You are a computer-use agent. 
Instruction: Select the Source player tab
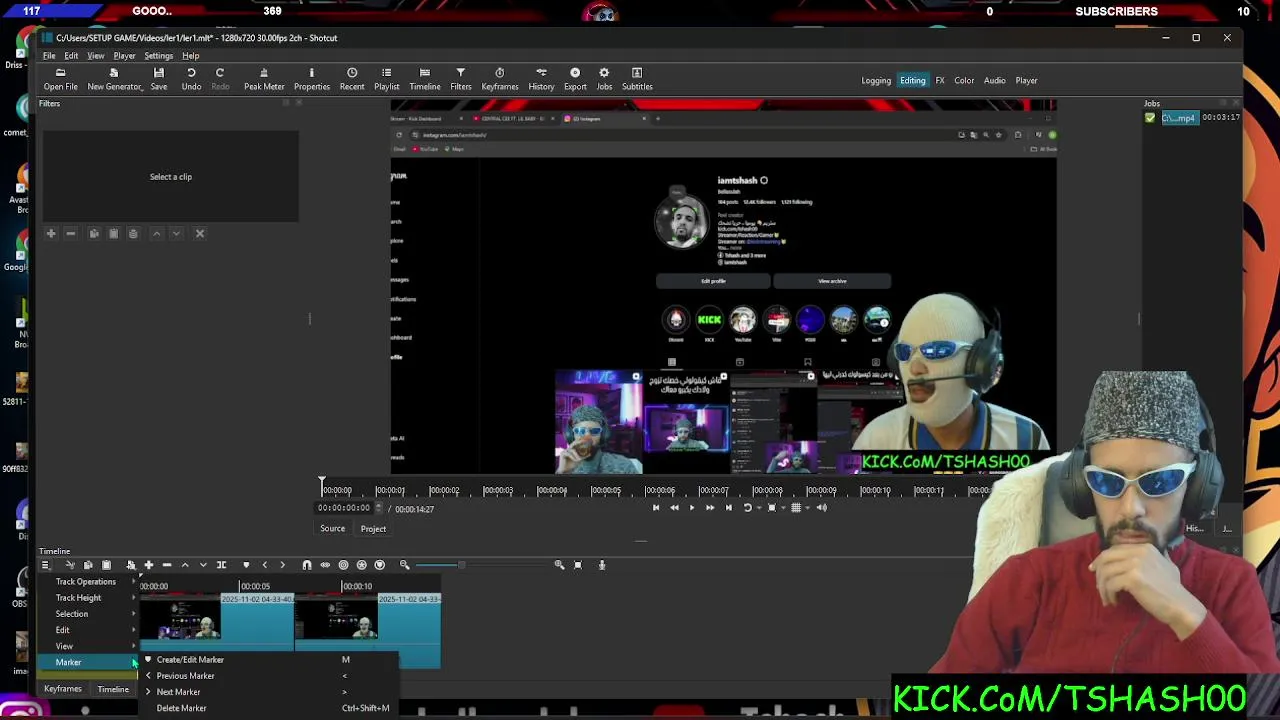tap(332, 529)
